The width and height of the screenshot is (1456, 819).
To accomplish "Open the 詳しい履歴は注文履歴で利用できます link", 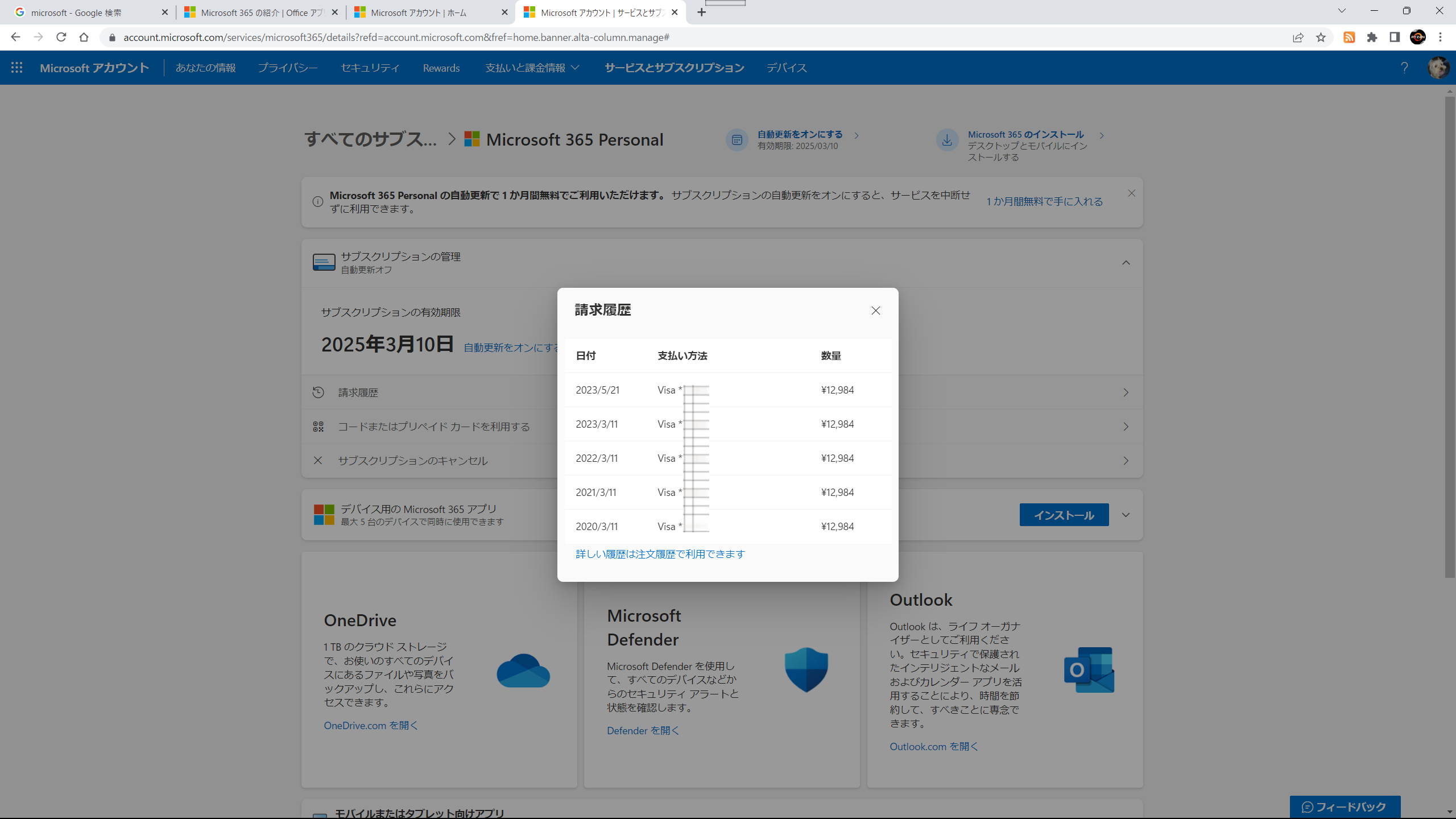I will [x=660, y=554].
